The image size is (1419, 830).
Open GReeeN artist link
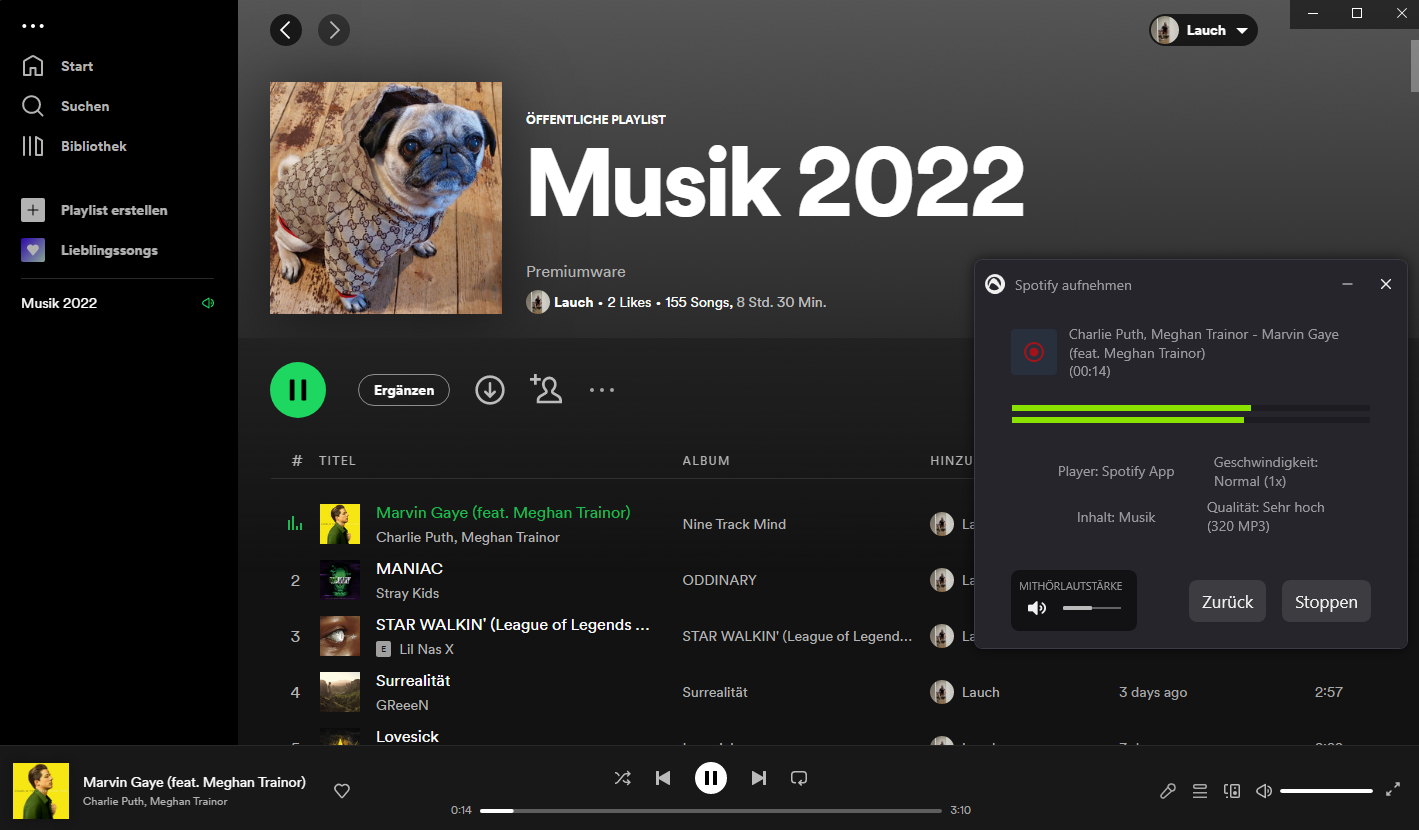(x=402, y=705)
